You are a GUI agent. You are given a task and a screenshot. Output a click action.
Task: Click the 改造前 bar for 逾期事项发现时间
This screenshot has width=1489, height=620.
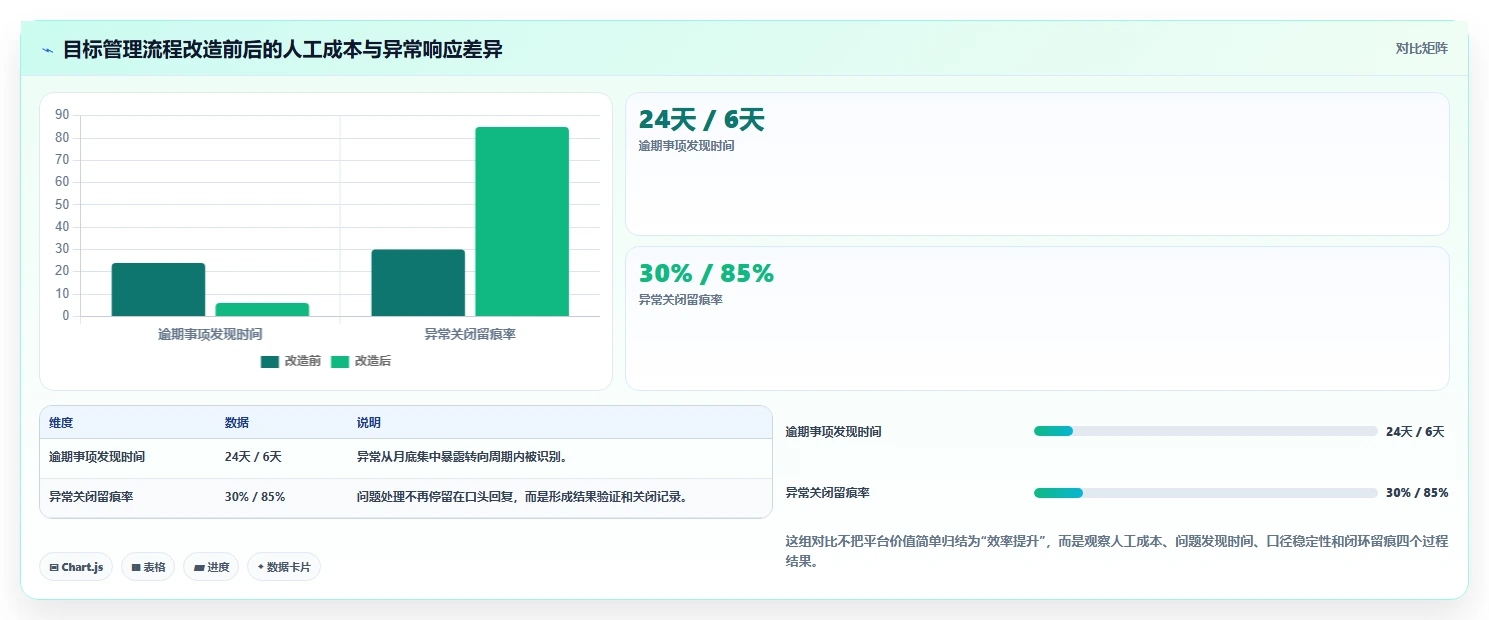[158, 290]
